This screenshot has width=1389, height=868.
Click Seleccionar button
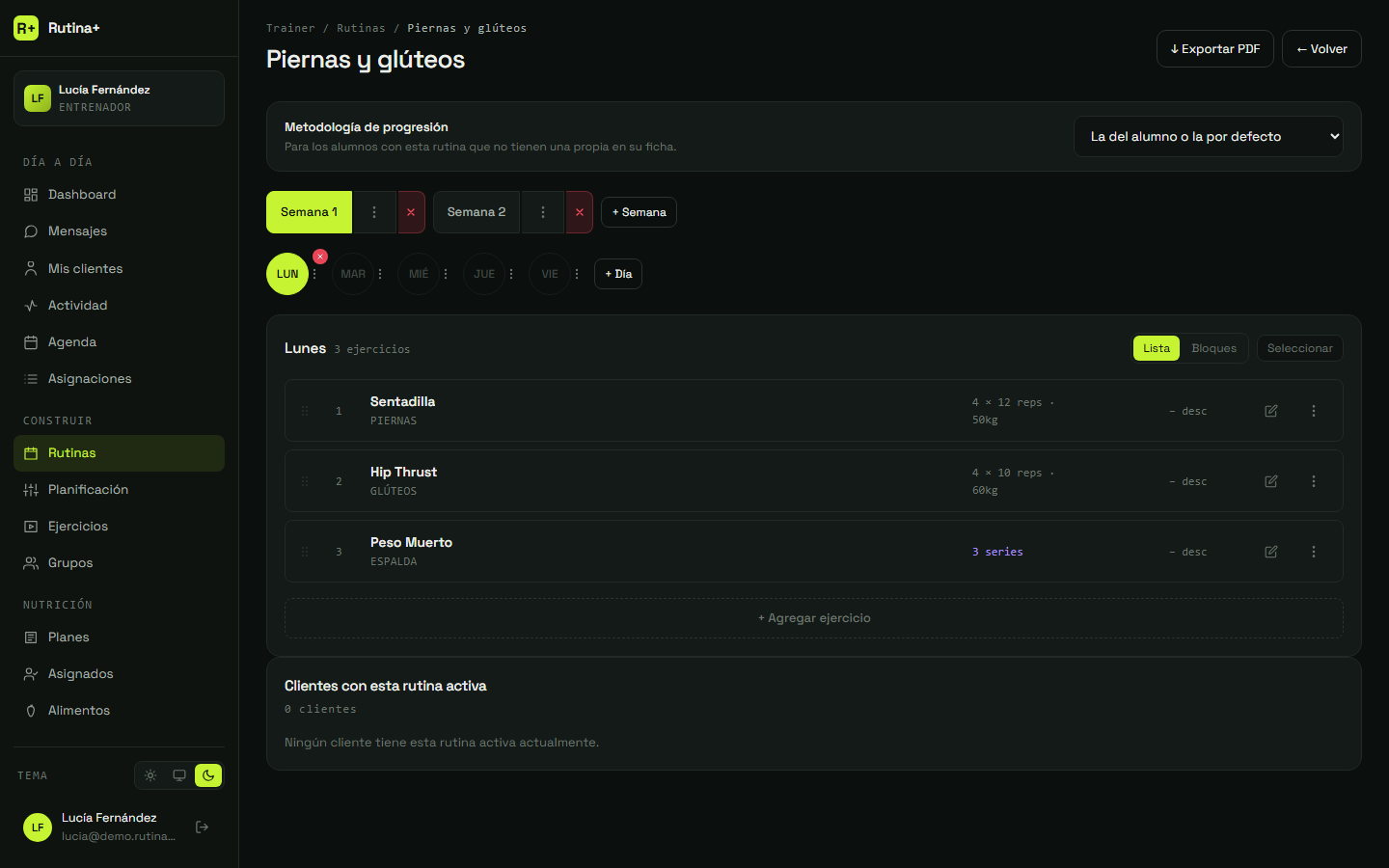pos(1300,348)
